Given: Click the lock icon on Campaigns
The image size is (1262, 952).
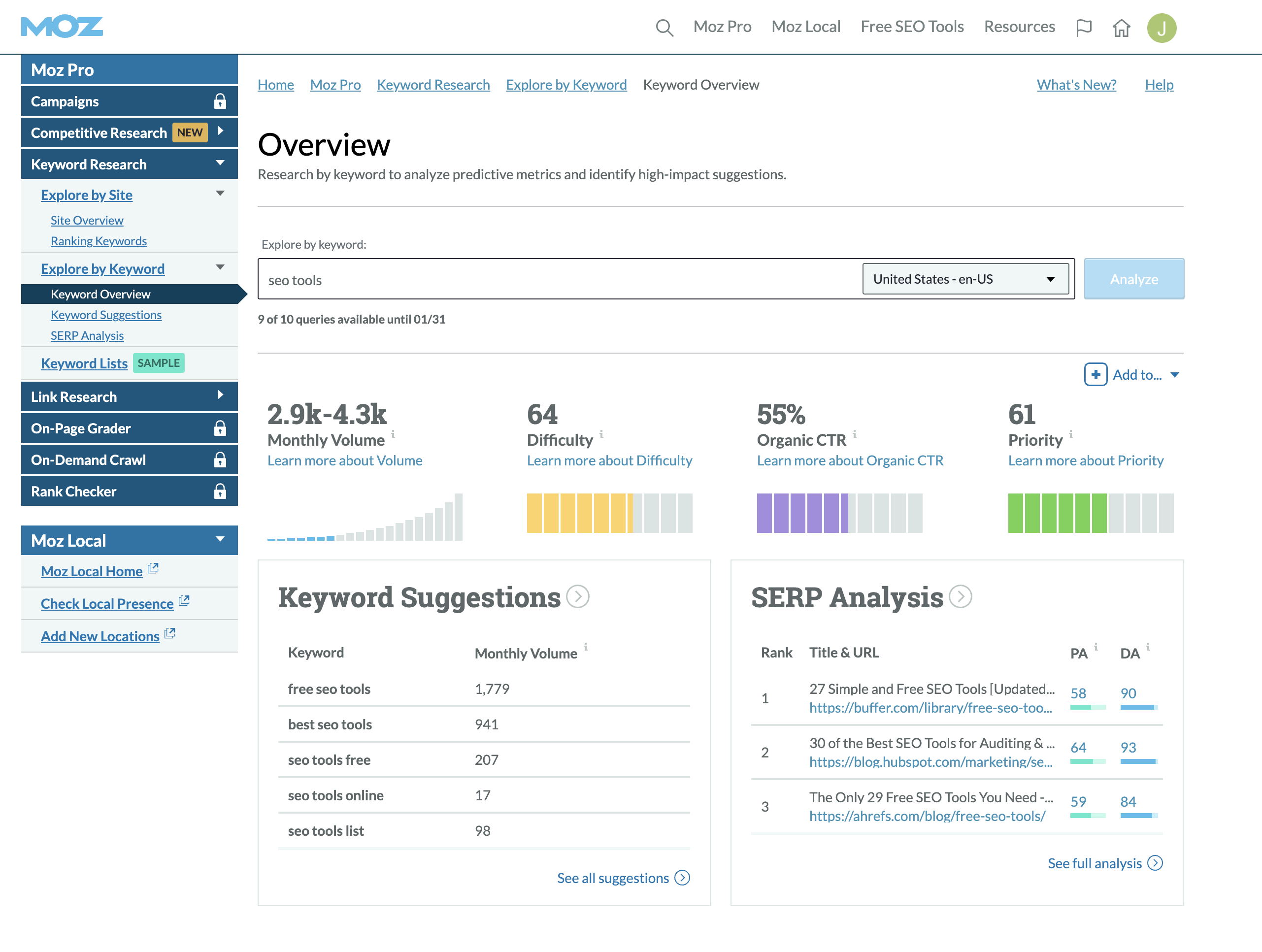Looking at the screenshot, I should tap(221, 101).
